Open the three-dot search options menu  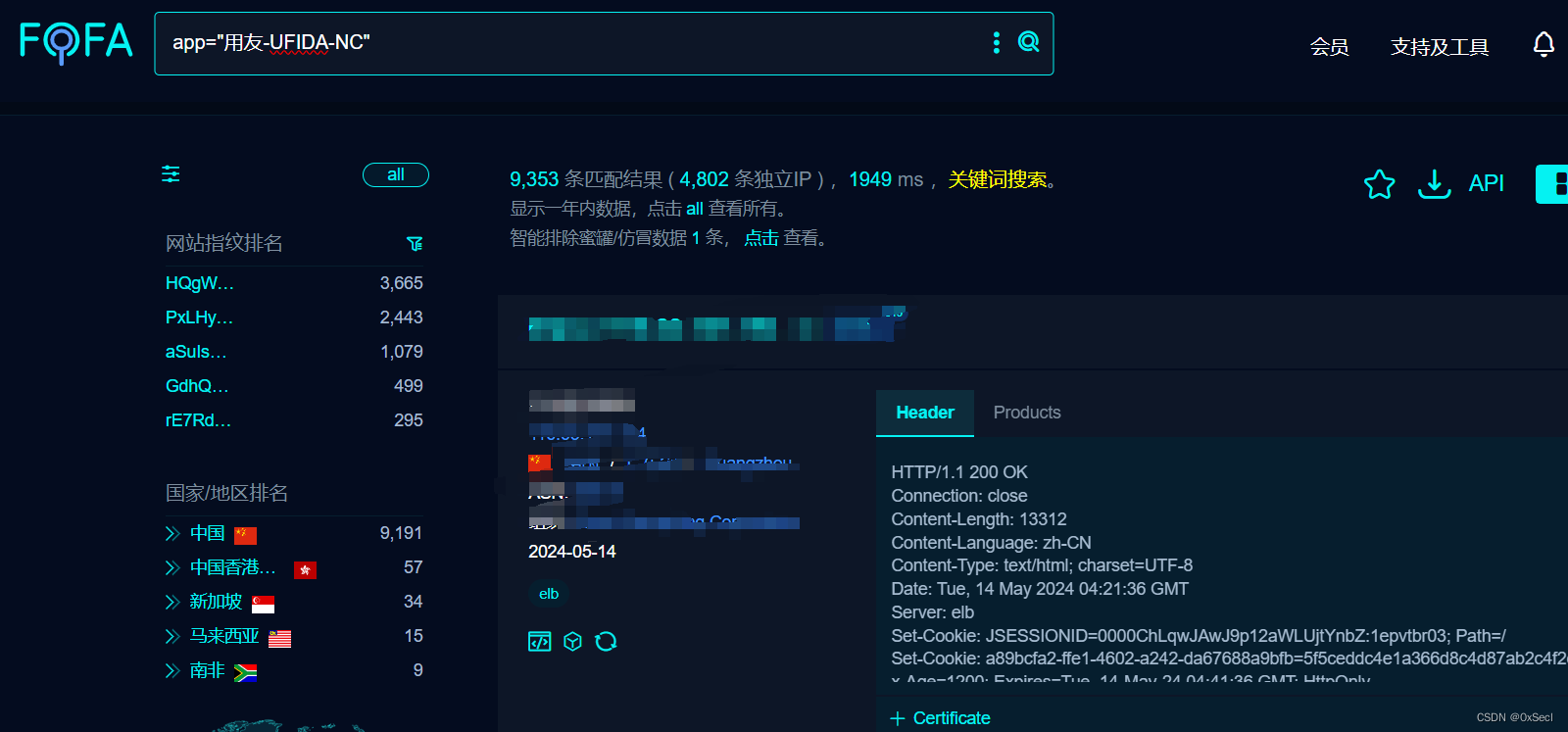pyautogui.click(x=997, y=42)
